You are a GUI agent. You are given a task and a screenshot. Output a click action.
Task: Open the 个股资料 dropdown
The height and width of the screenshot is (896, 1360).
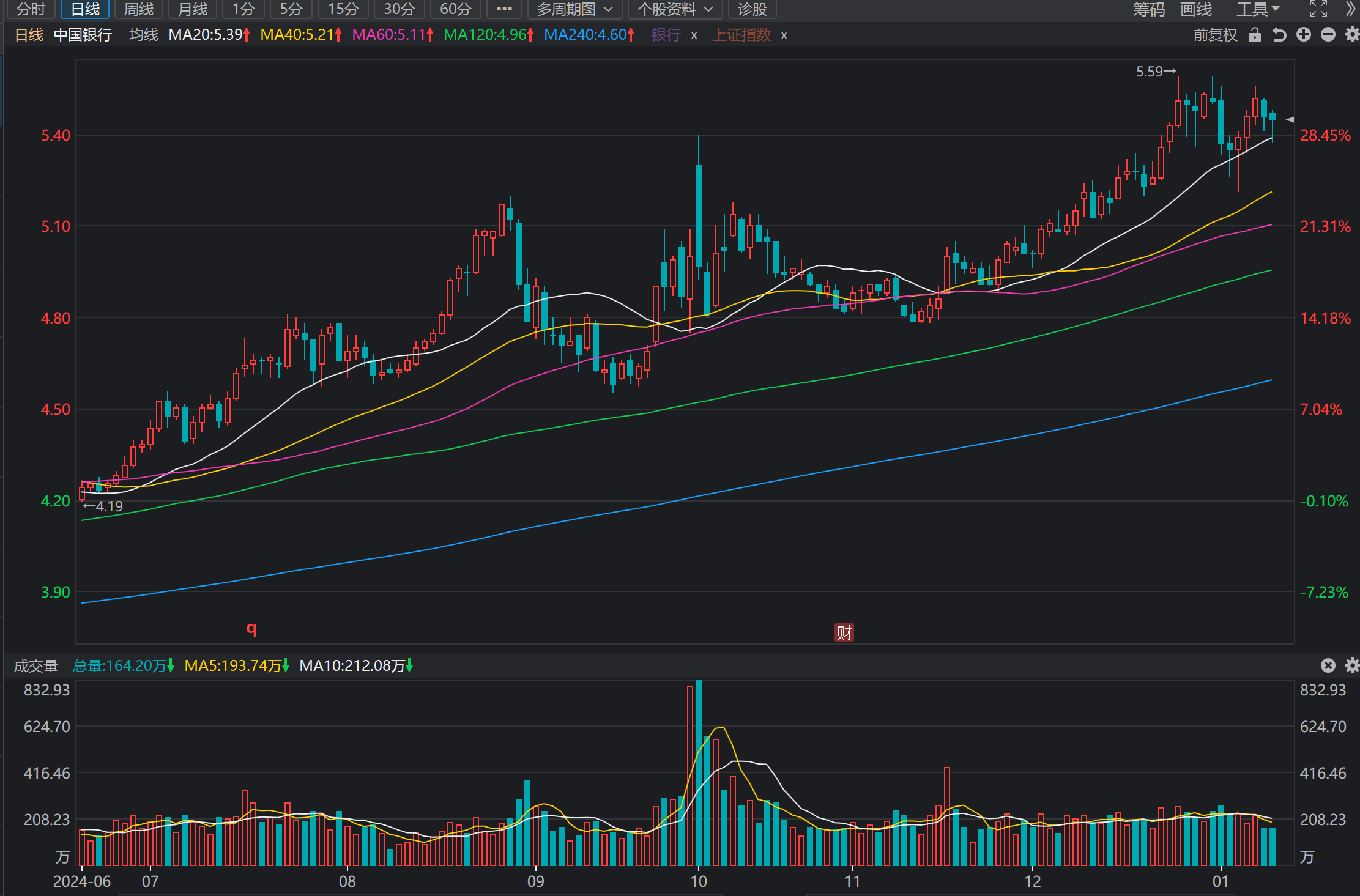point(675,9)
